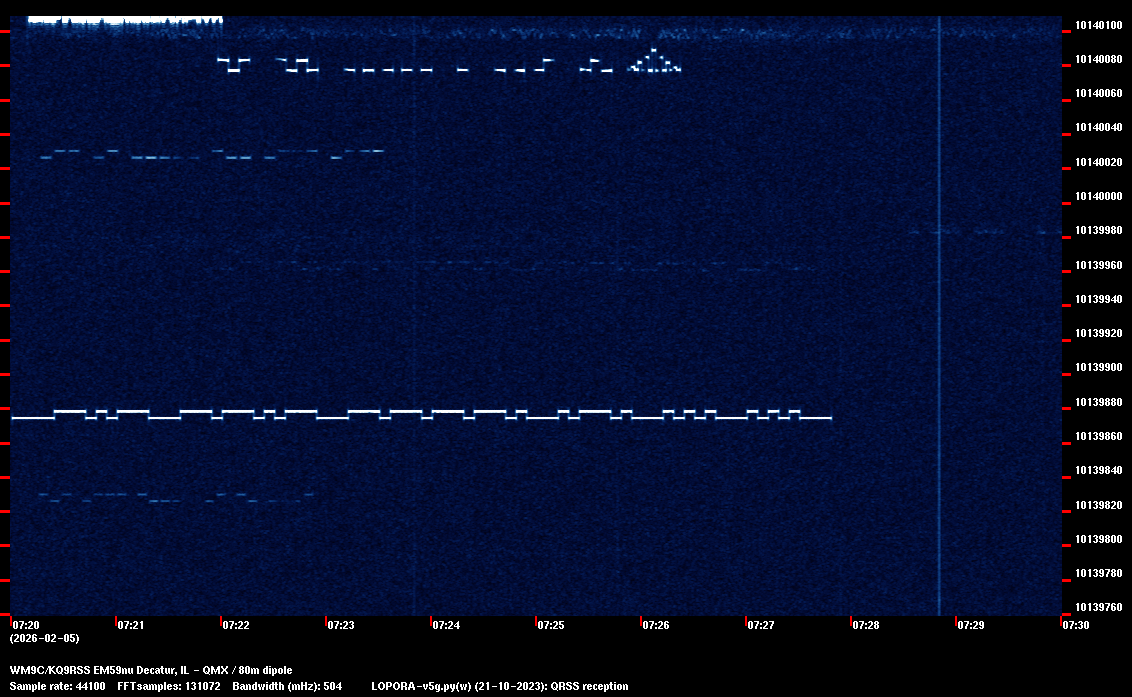This screenshot has height=697, width=1132.
Task: Click the 10140000 frequency label
Action: 1097,196
